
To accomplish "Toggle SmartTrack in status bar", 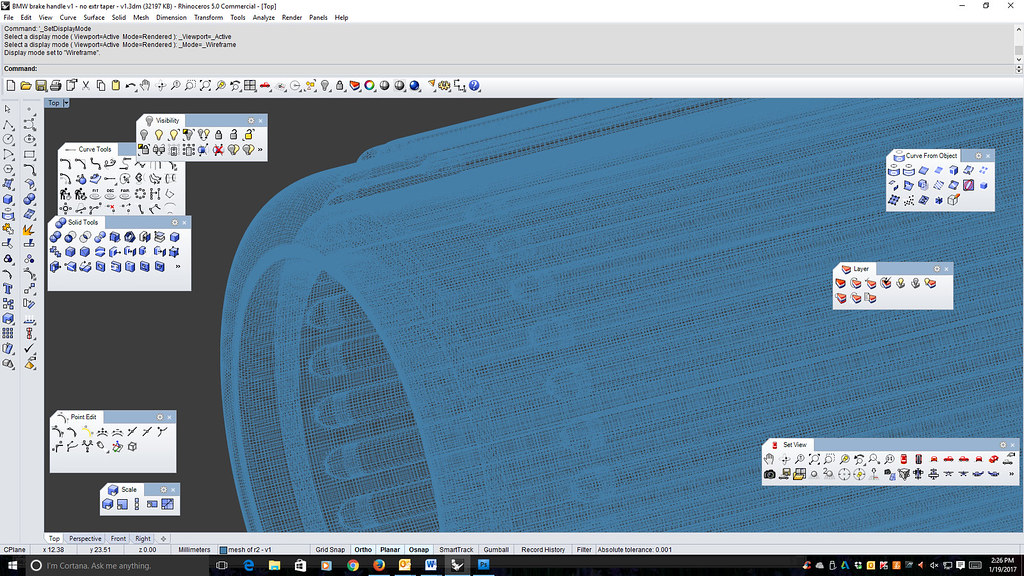I will pyautogui.click(x=456, y=549).
